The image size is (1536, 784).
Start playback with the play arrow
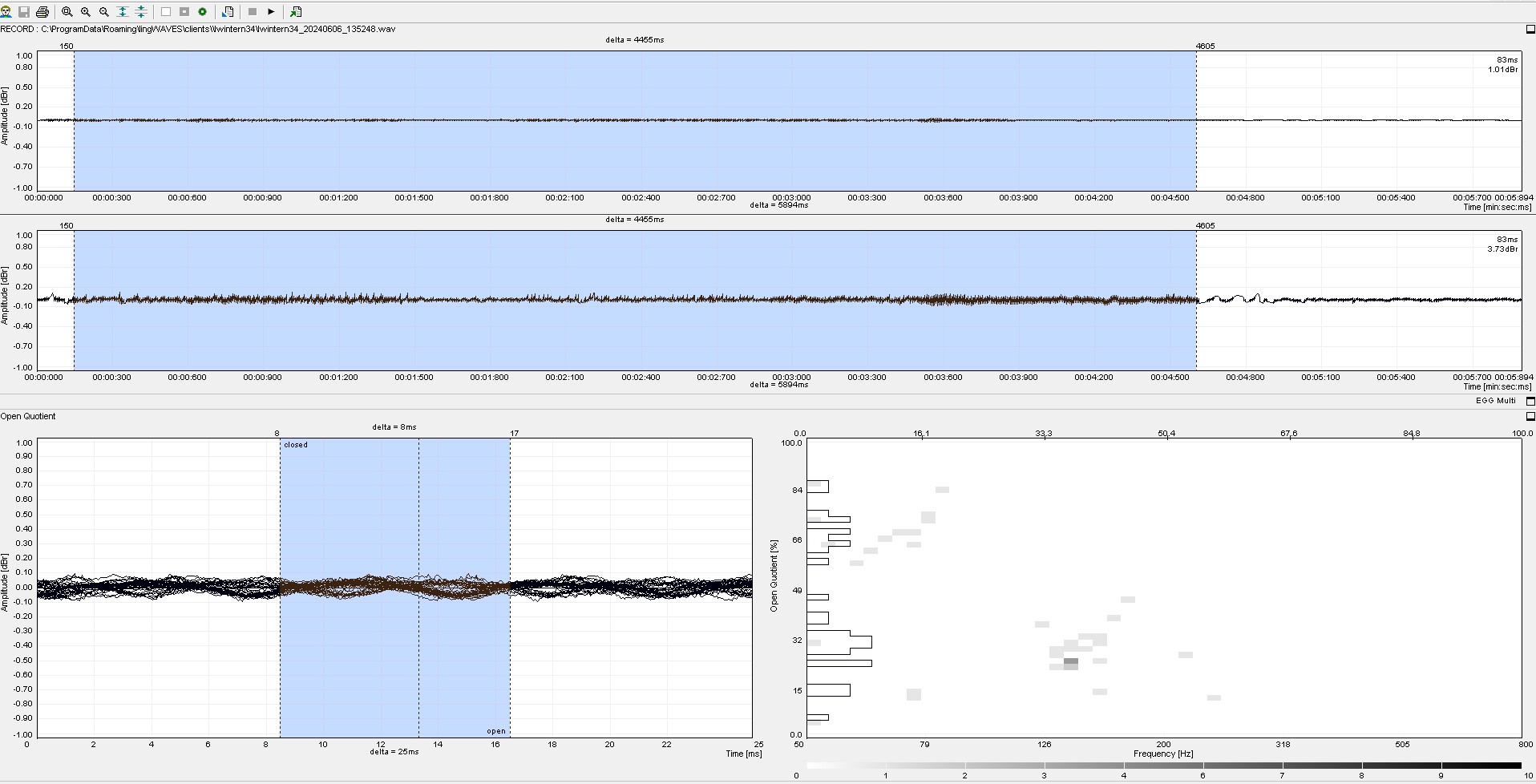pos(271,12)
